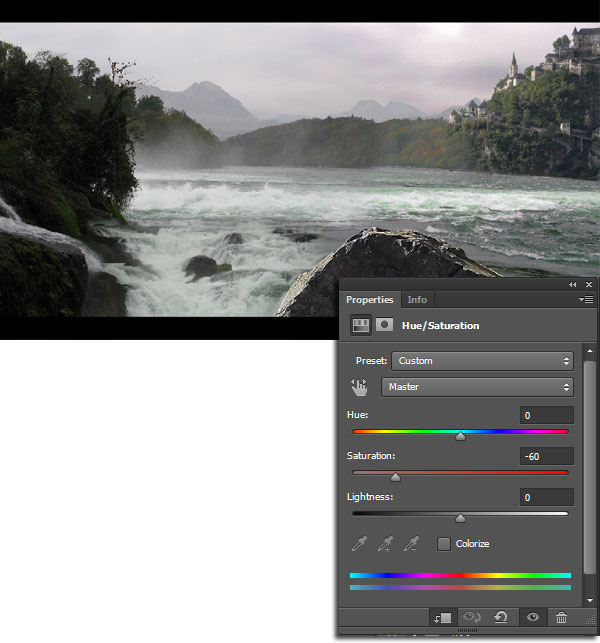Enable the Colorize checkbox
Viewport: 600px width, 643px height.
(444, 544)
